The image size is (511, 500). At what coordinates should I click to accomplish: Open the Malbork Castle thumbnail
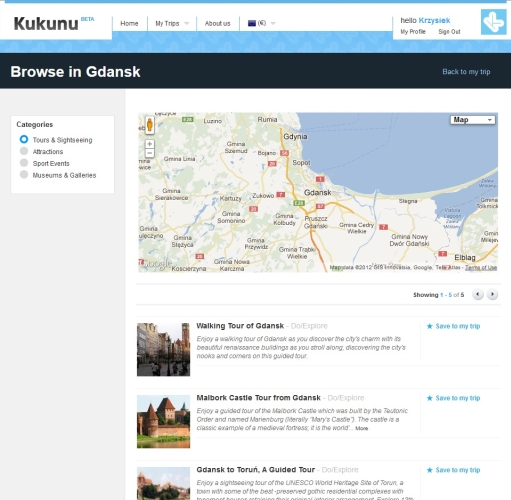tap(163, 421)
